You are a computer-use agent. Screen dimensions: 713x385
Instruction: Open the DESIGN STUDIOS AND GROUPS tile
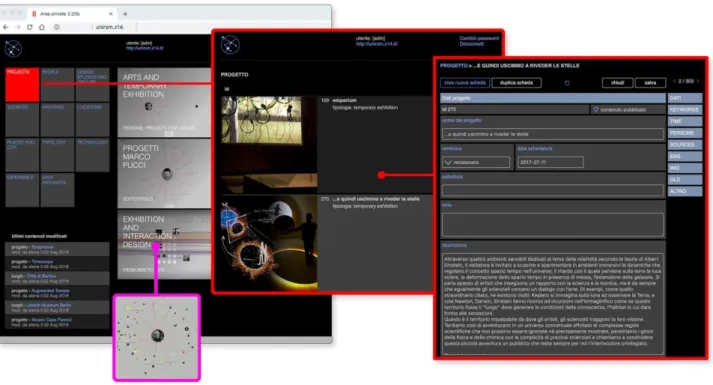93,85
